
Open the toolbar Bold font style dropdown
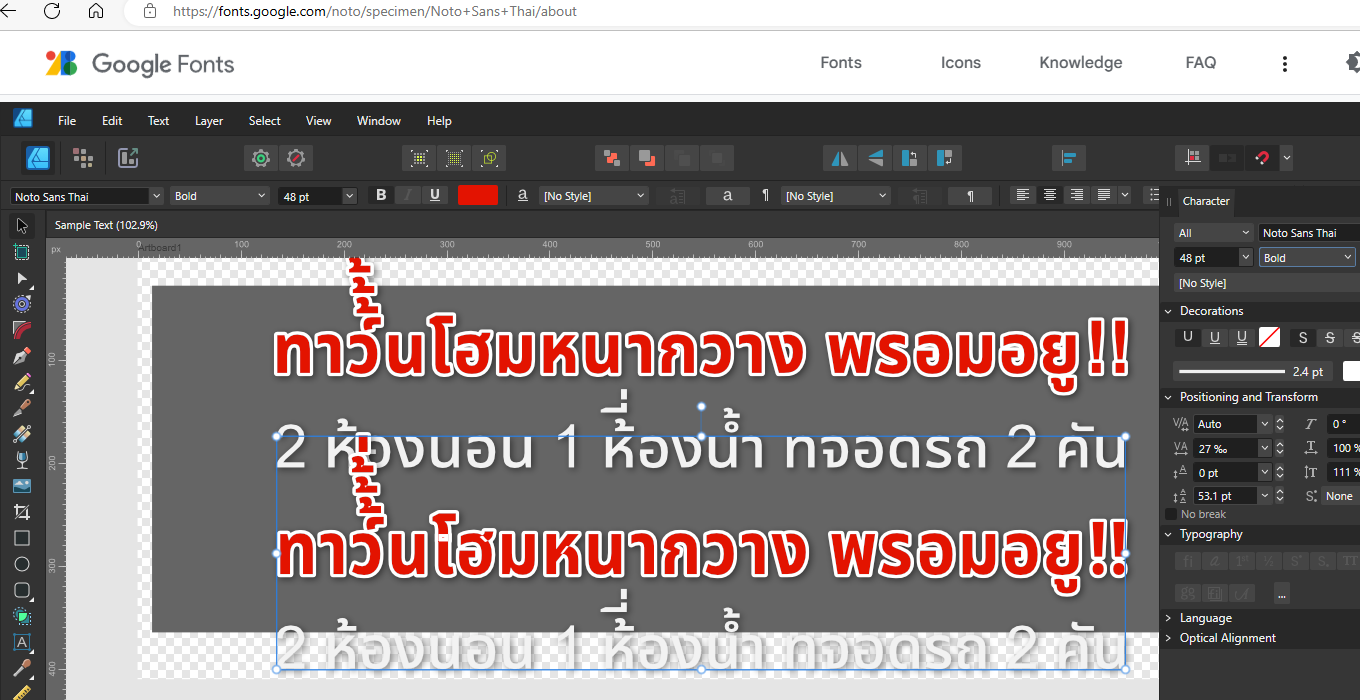click(219, 196)
